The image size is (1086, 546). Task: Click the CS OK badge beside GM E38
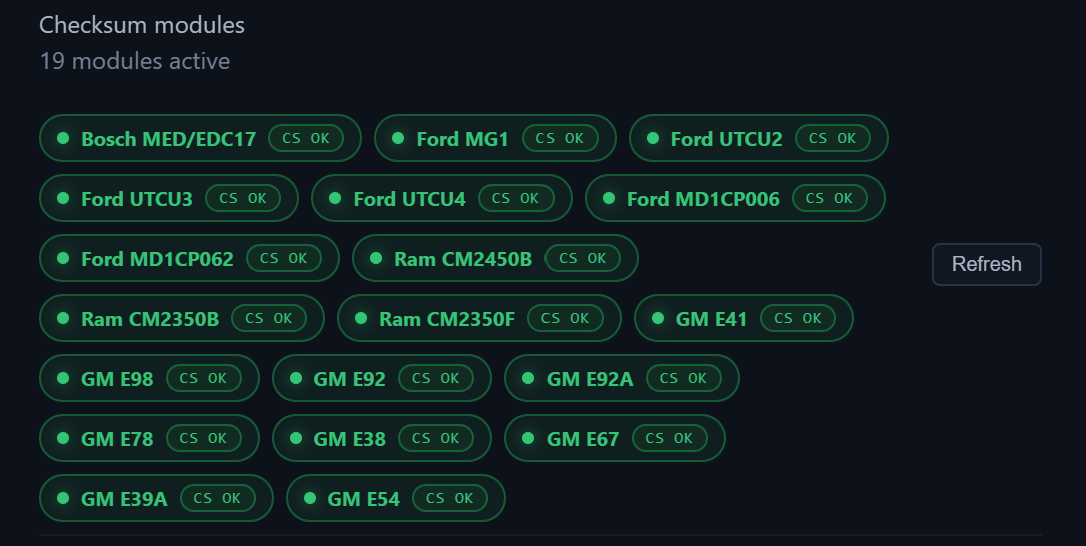click(x=436, y=438)
